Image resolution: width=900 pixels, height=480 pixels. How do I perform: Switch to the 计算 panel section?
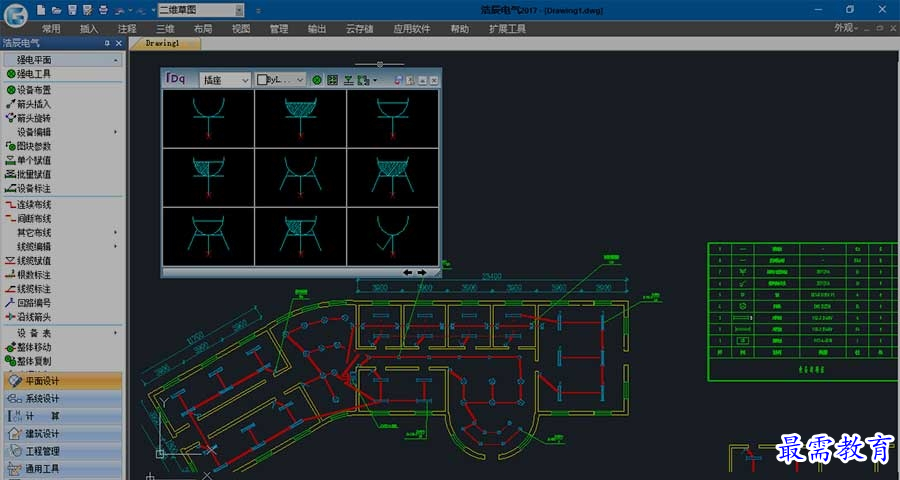coord(63,416)
